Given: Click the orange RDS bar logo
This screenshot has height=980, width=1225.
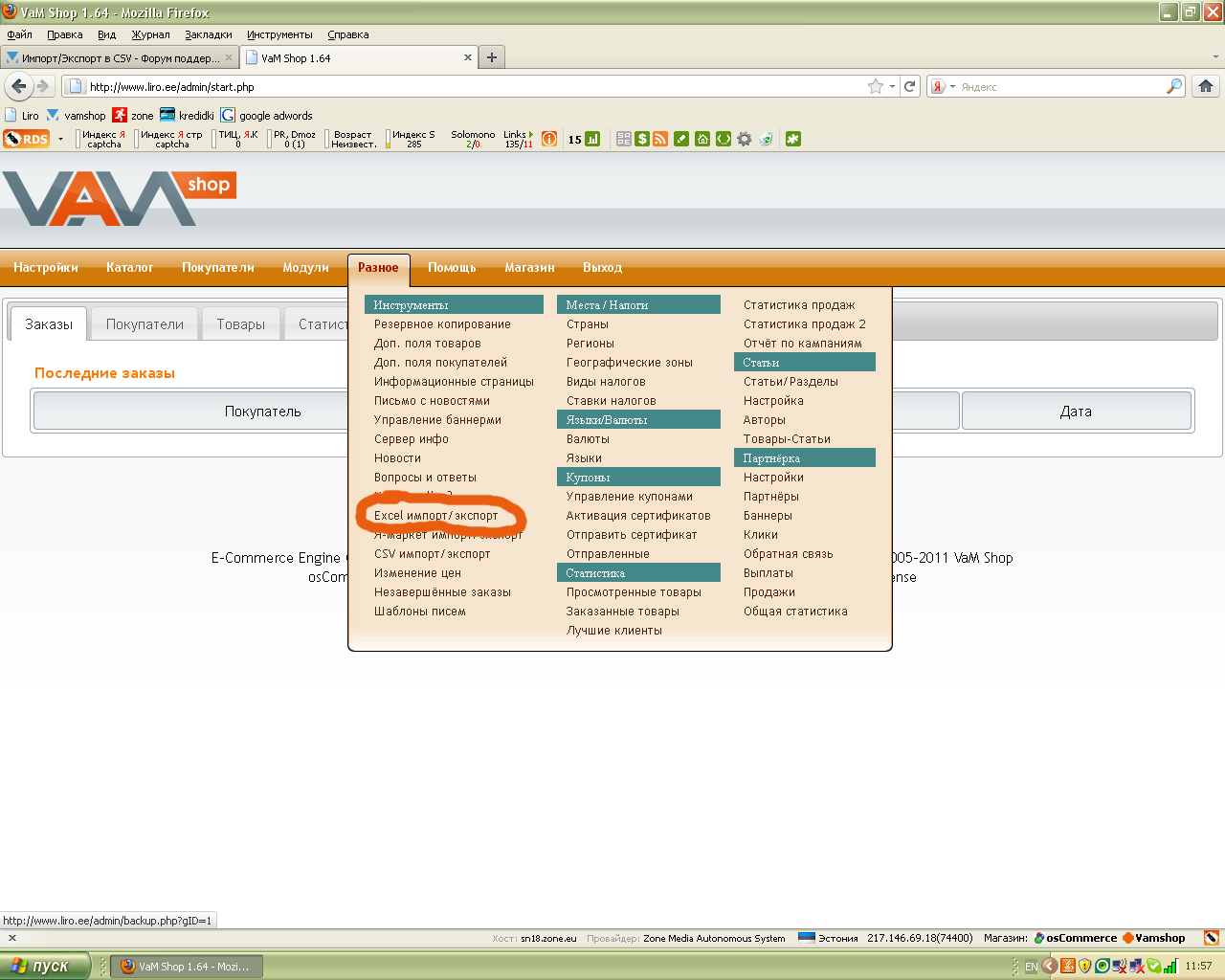Looking at the screenshot, I should (27, 139).
